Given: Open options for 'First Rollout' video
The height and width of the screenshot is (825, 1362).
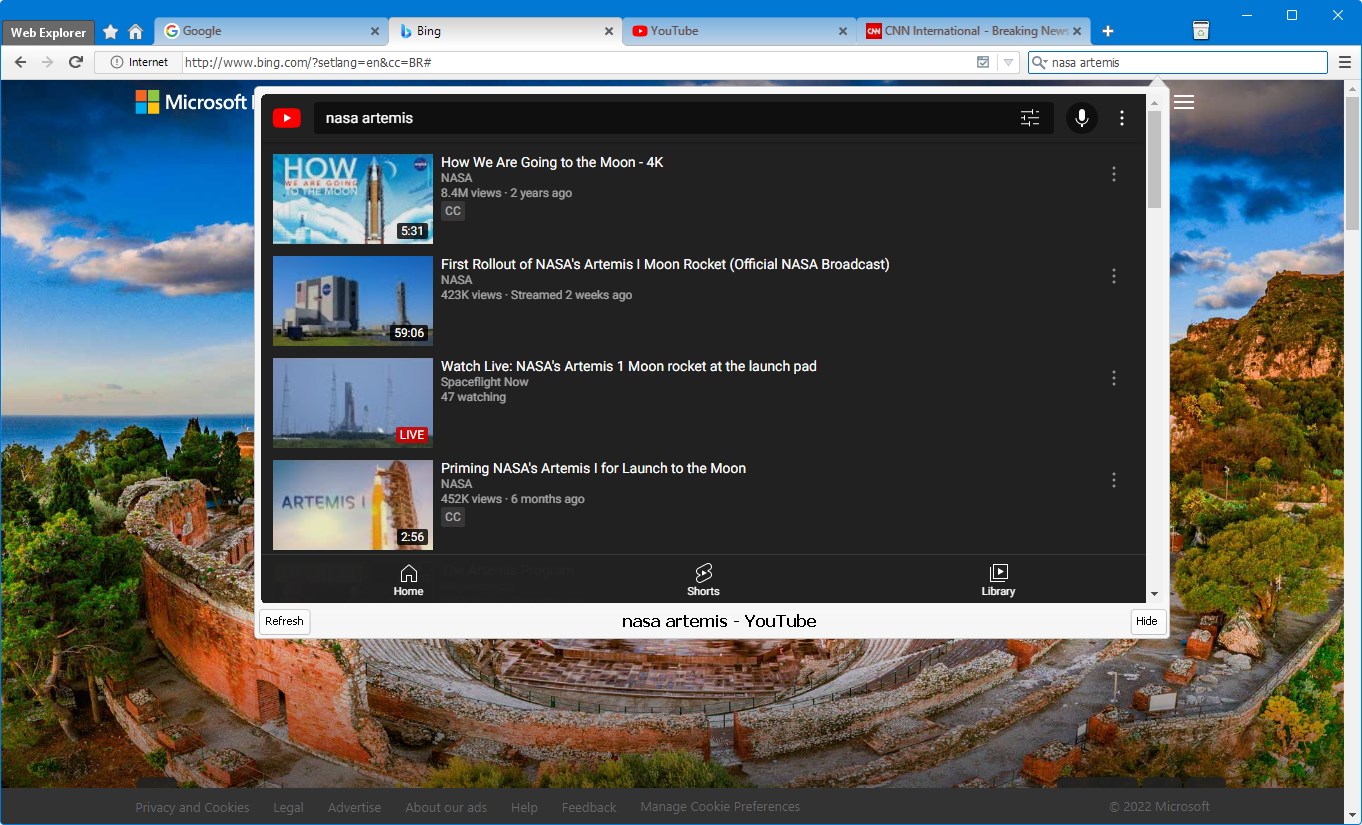Looking at the screenshot, I should (x=1114, y=276).
